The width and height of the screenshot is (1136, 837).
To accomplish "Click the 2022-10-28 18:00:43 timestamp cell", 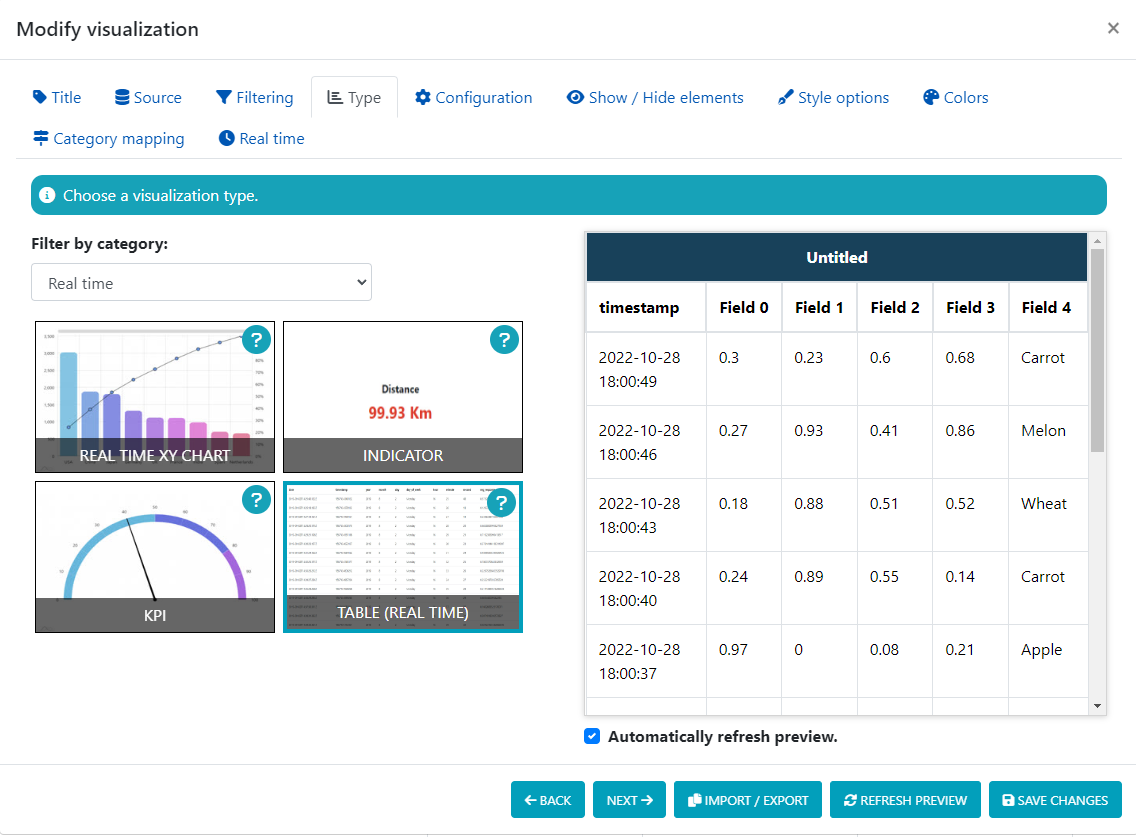I will click(x=646, y=515).
